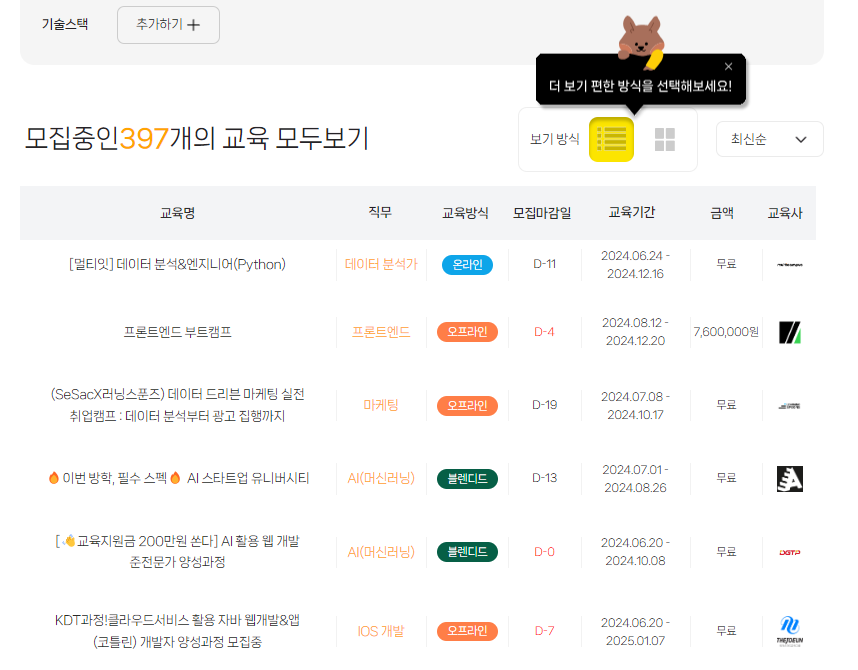858x670 pixels.
Task: Close the view mode tooltip
Action: (x=728, y=66)
